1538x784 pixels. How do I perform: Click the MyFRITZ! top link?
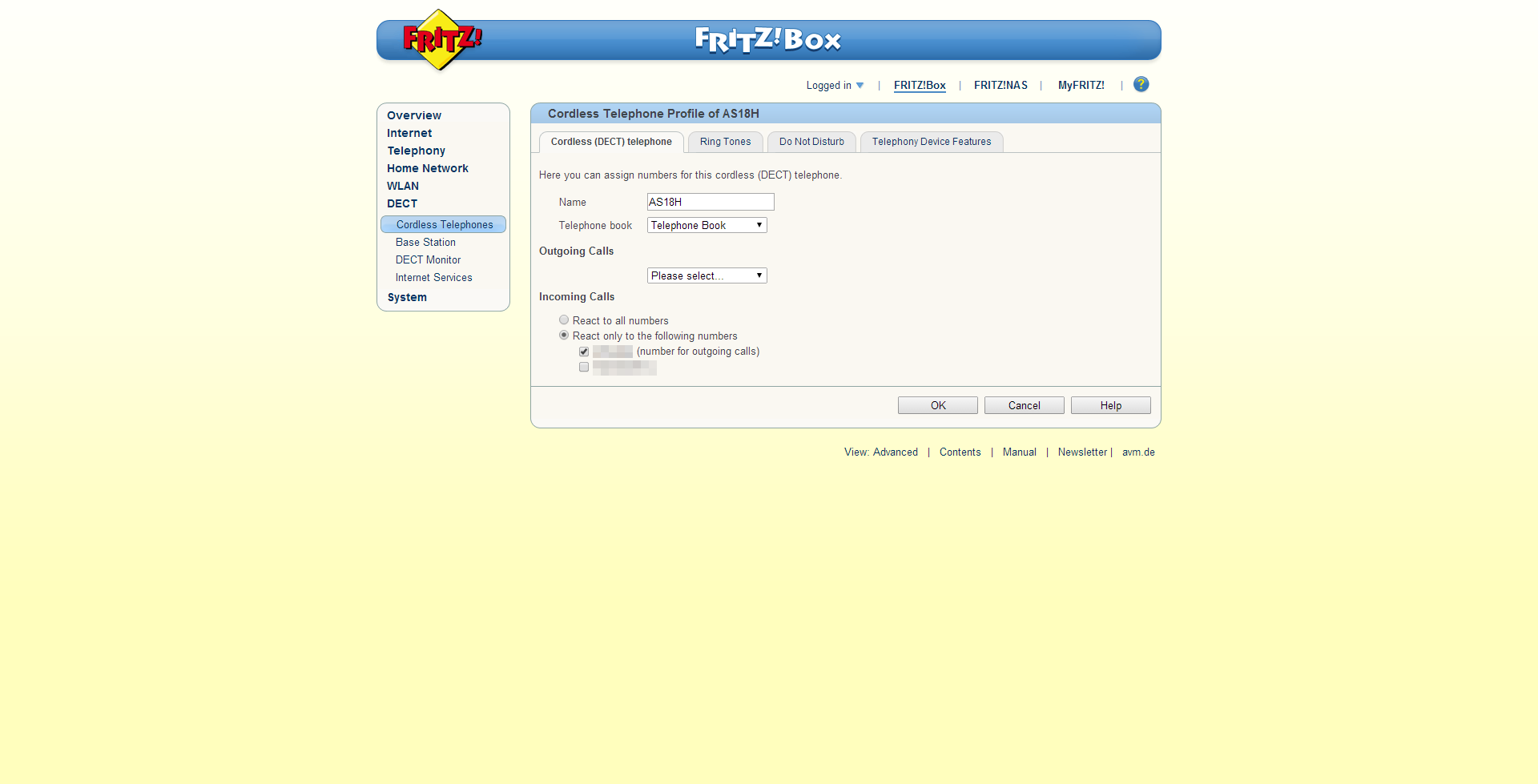[1081, 85]
